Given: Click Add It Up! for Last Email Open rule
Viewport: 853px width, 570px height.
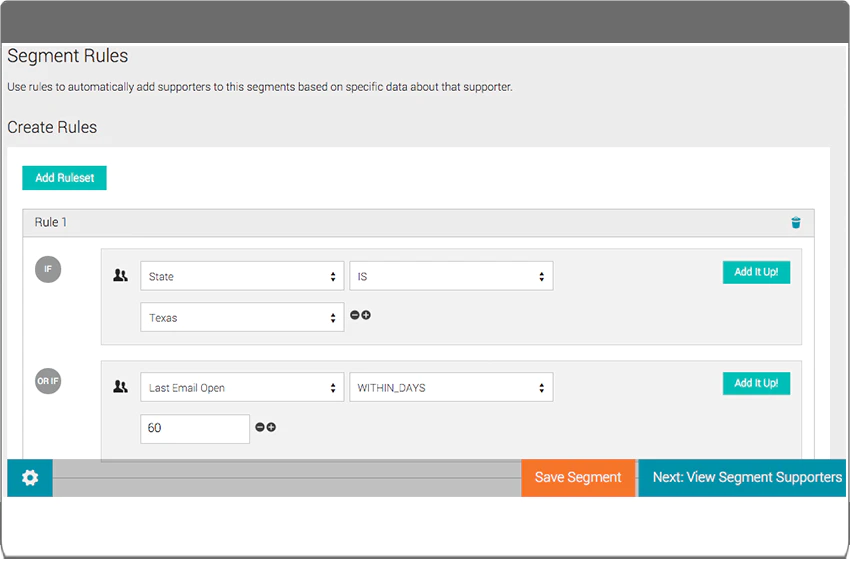Looking at the screenshot, I should 756,383.
